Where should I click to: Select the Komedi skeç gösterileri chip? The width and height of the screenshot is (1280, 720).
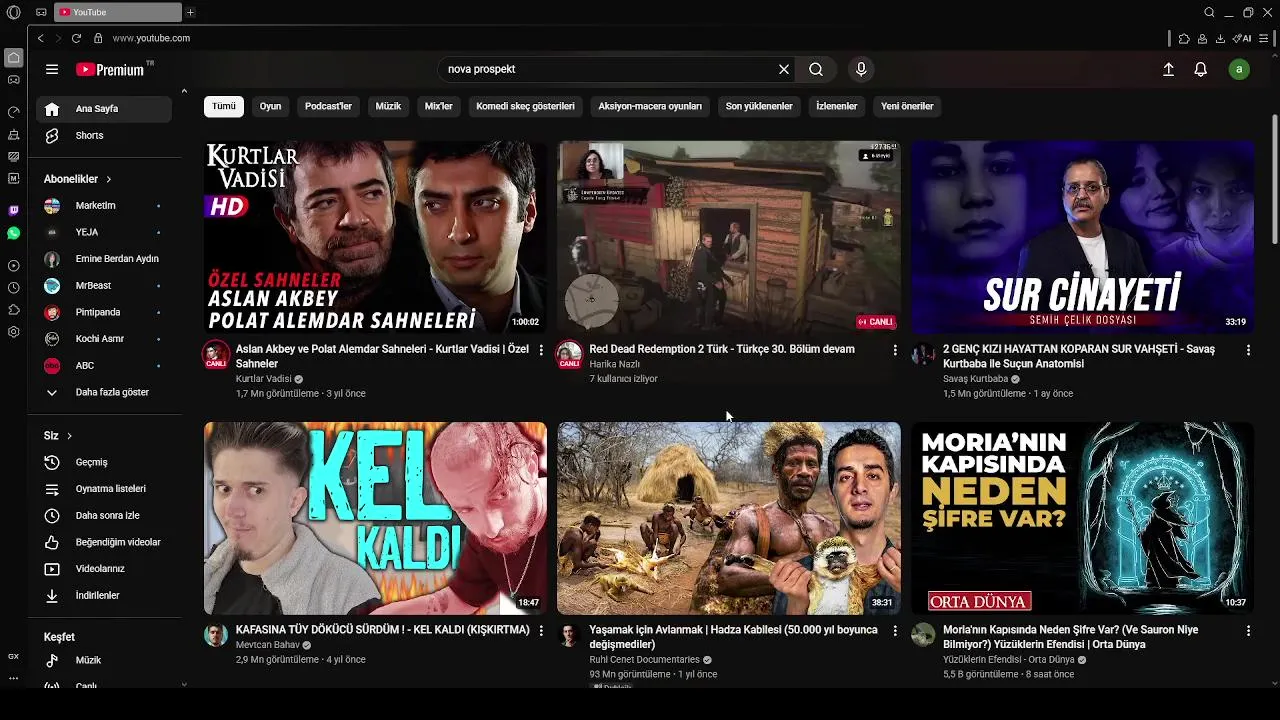click(525, 106)
